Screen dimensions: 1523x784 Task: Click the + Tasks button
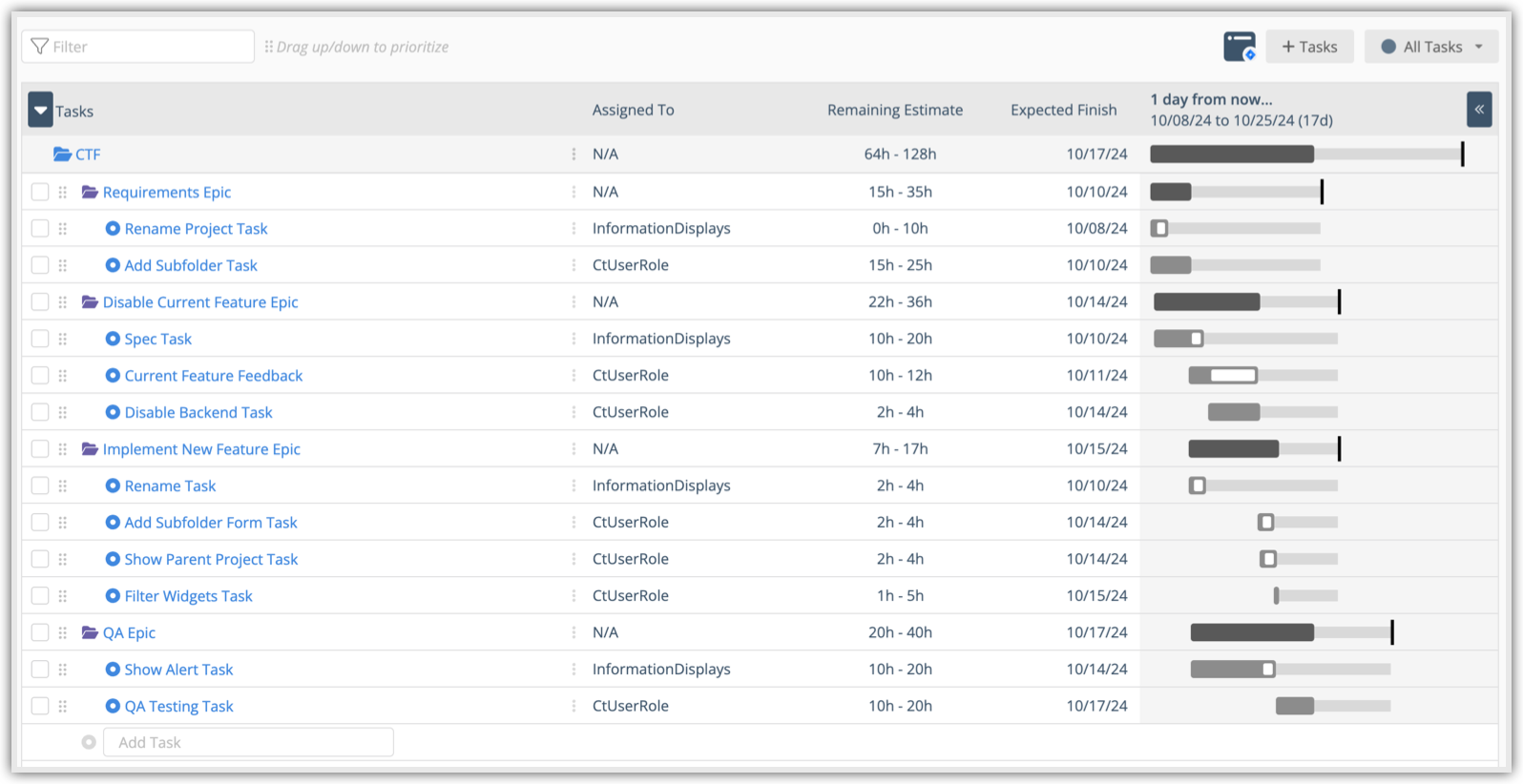pos(1309,47)
